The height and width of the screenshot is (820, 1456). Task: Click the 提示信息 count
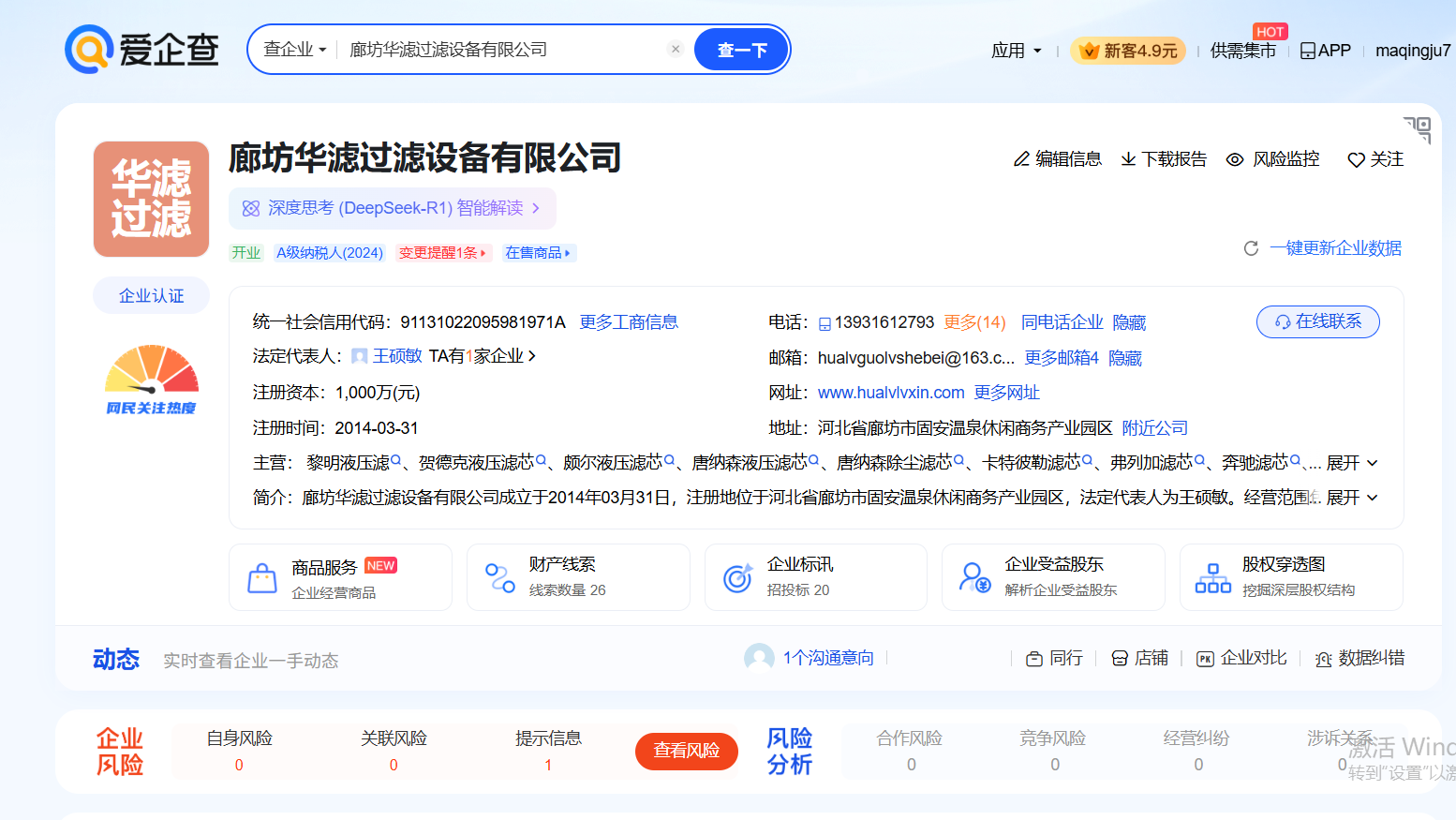pos(548,765)
